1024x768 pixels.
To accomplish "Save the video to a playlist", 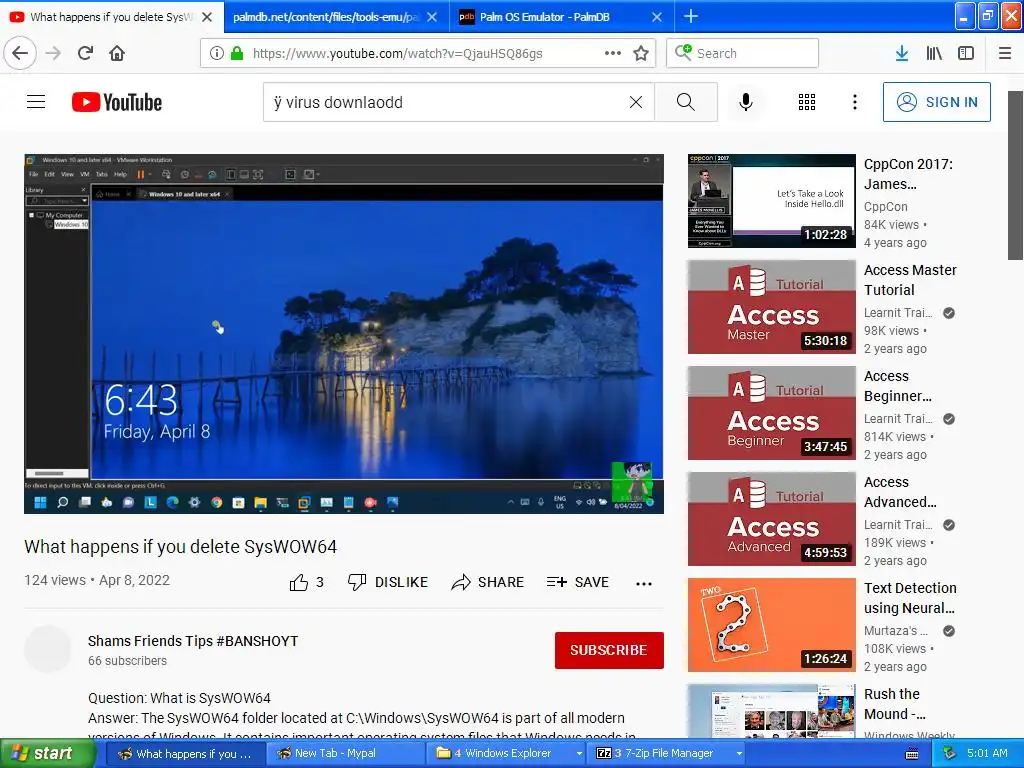I will pyautogui.click(x=577, y=582).
